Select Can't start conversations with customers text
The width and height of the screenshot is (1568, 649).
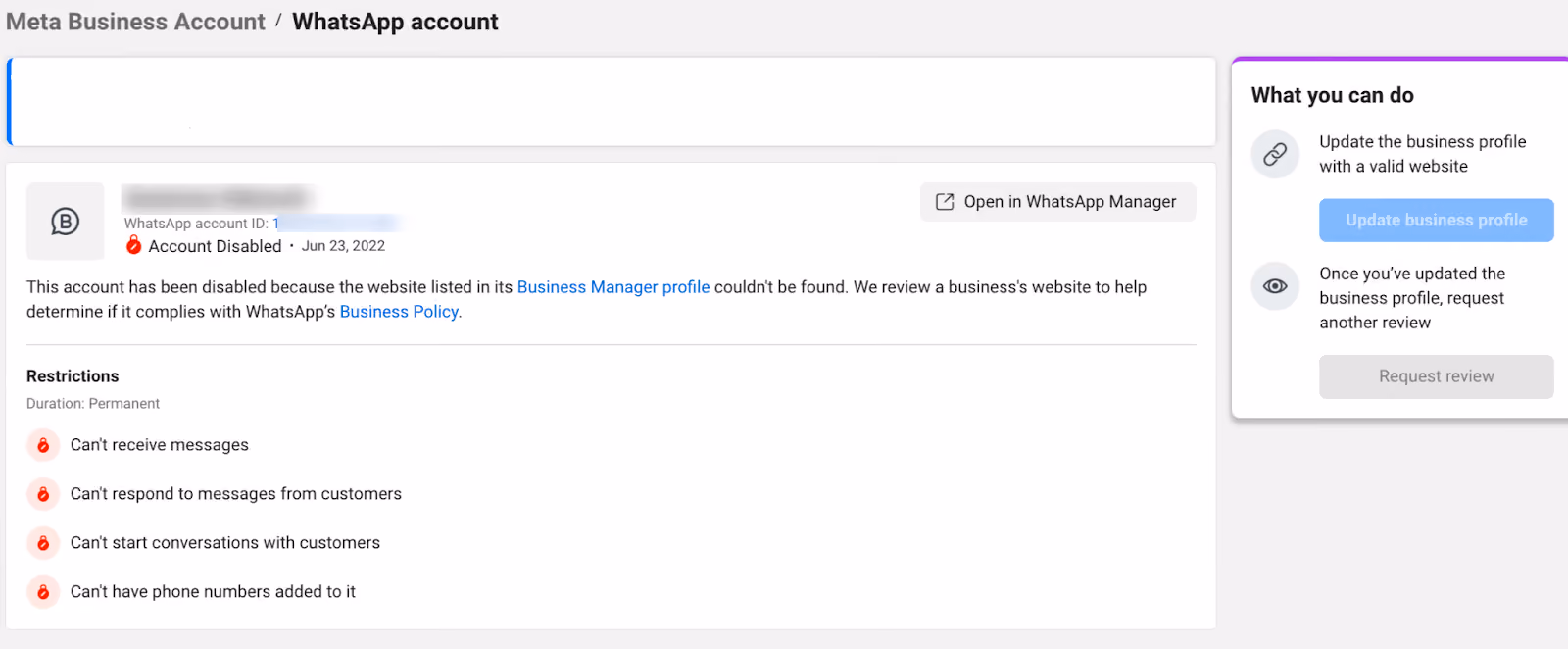tap(225, 543)
